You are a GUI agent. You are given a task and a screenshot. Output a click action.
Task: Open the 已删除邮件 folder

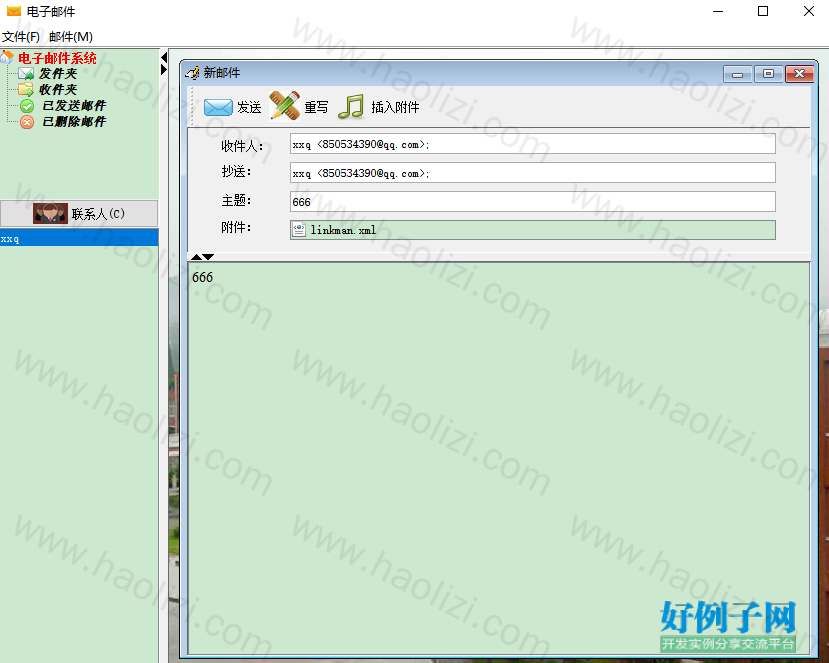point(74,122)
